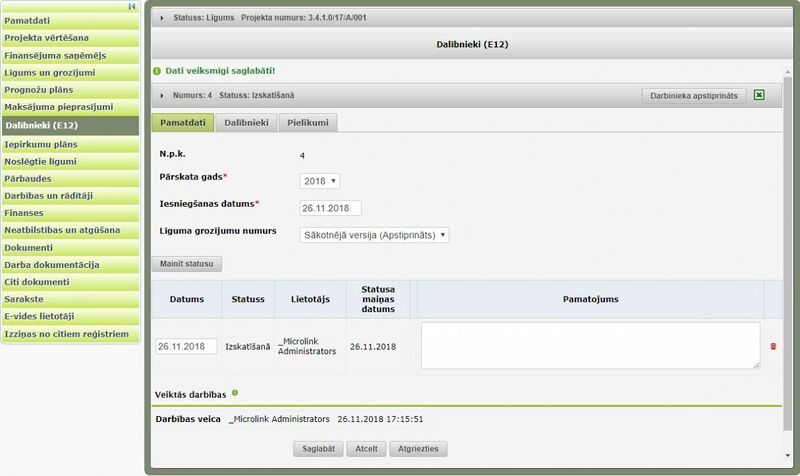The height and width of the screenshot is (476, 800).
Task: Select the Pamatdati tab
Action: (x=183, y=122)
